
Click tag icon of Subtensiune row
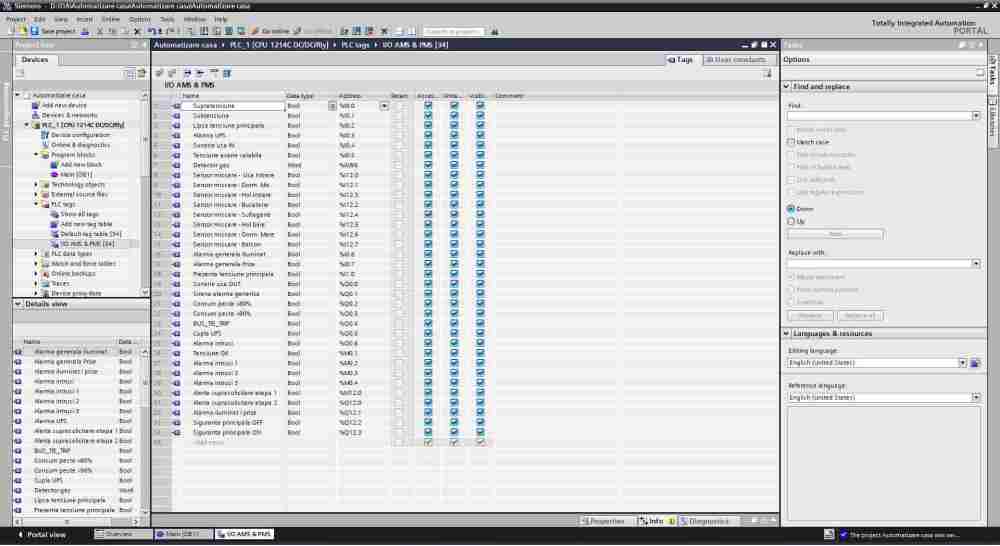click(176, 115)
